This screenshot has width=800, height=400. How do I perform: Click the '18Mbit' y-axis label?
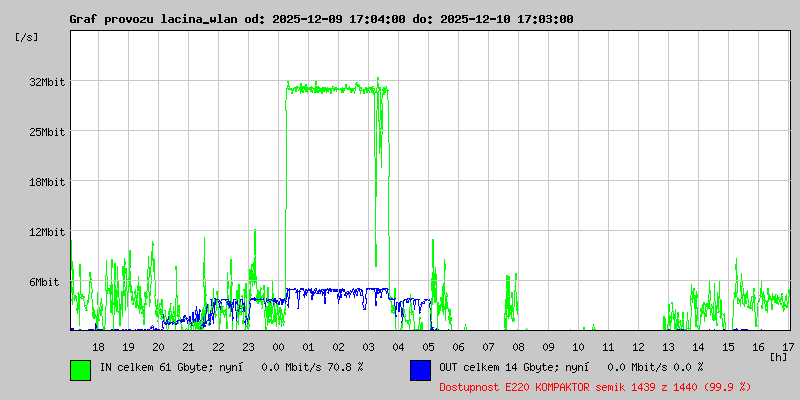(47, 182)
